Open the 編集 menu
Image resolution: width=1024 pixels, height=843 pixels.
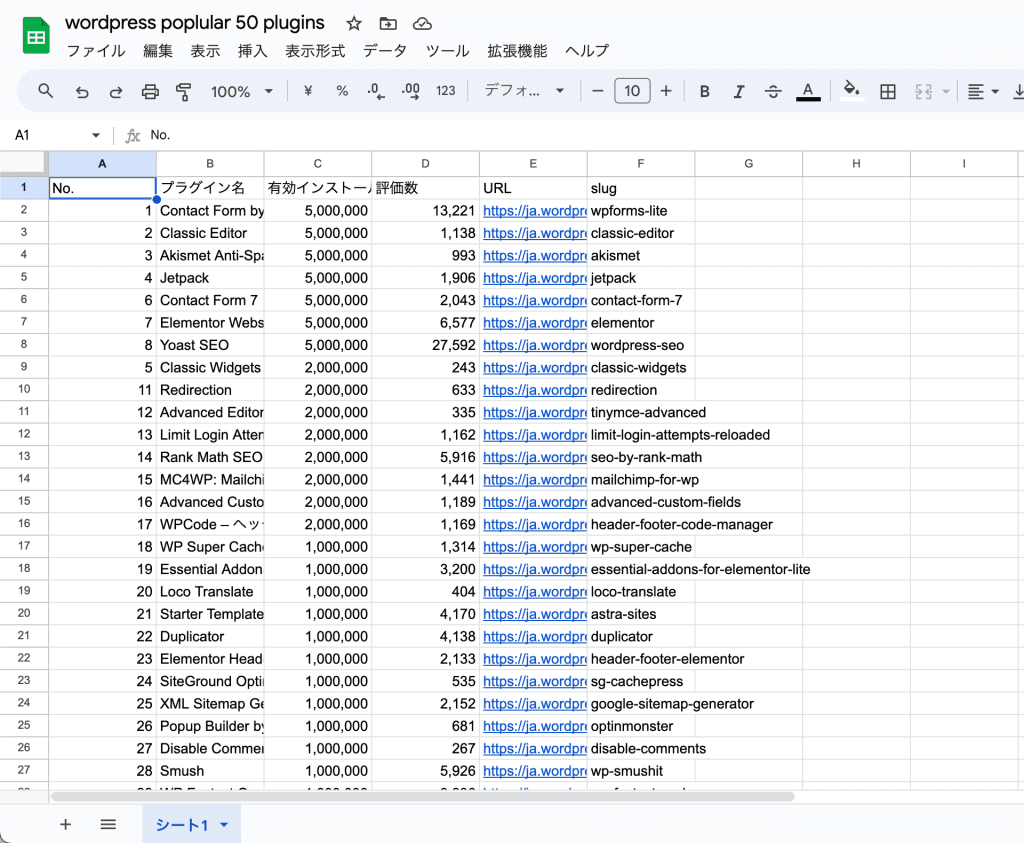point(158,51)
